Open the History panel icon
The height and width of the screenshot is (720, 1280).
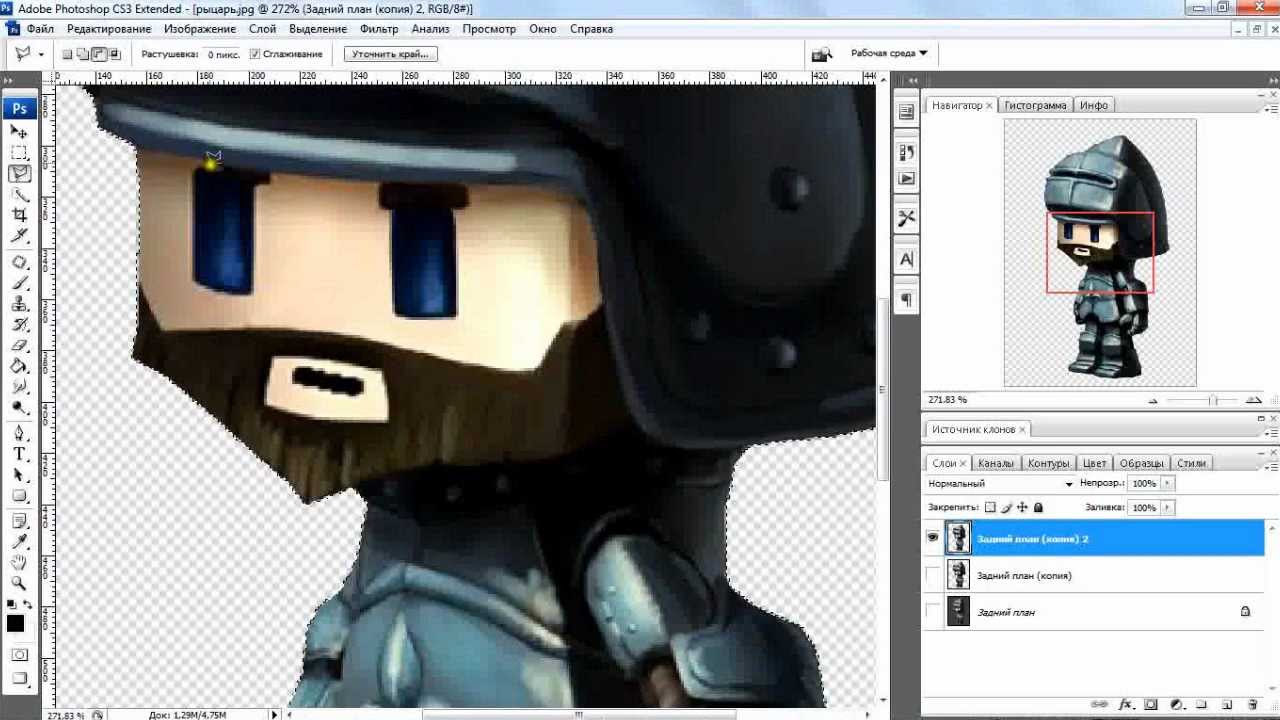(907, 153)
